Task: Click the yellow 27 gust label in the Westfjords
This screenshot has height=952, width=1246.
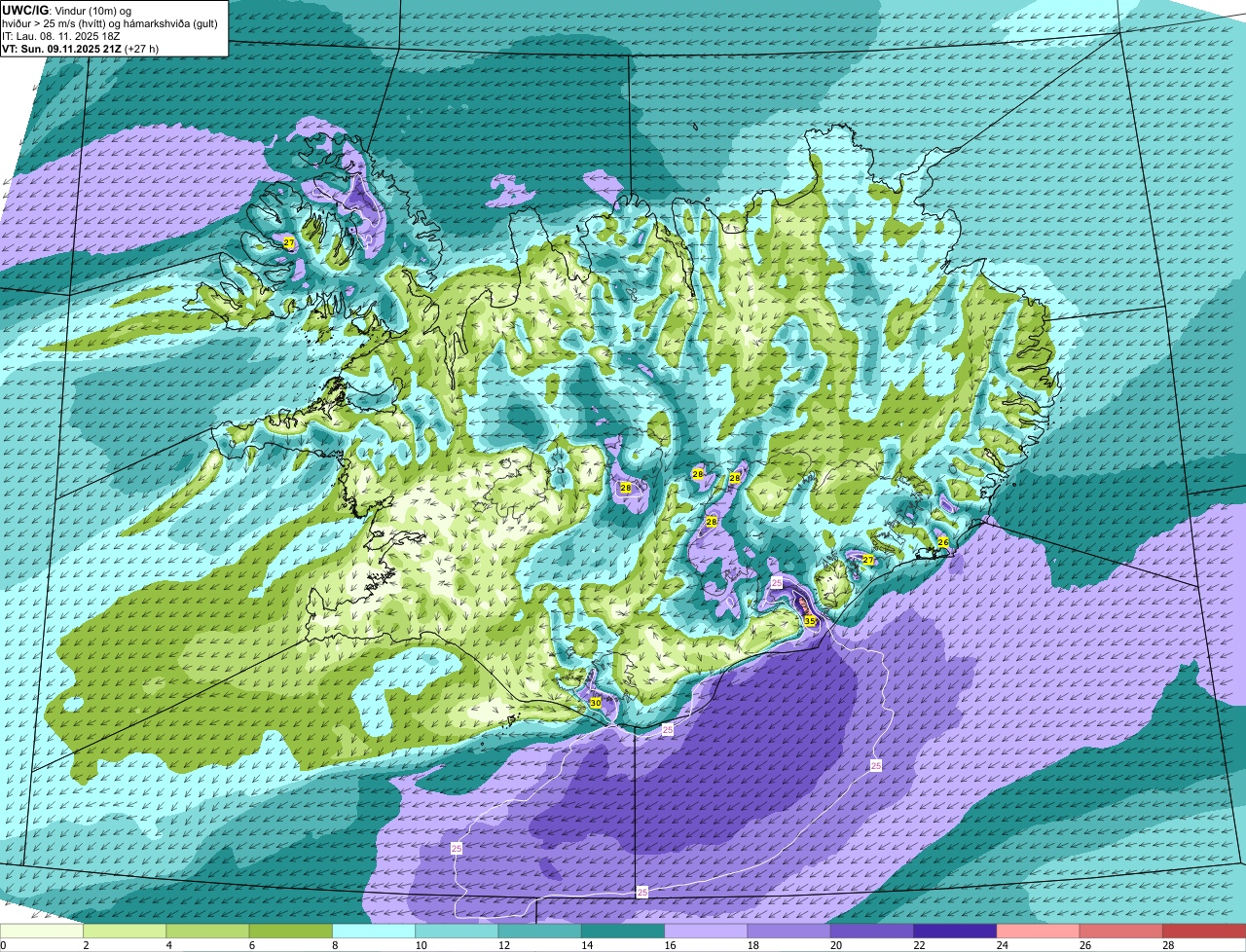Action: coord(288,242)
